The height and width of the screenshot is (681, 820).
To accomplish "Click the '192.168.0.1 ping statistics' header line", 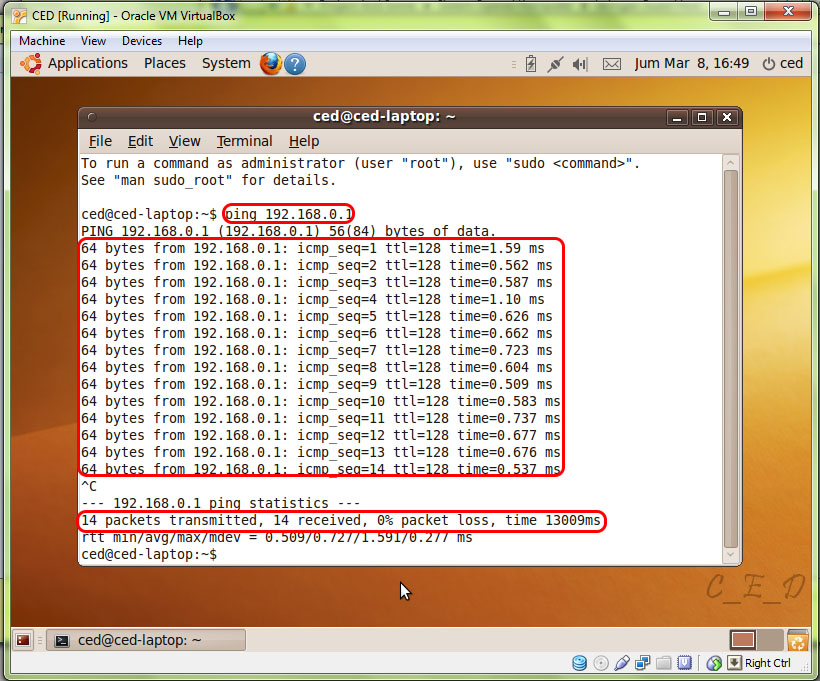I will 220,503.
